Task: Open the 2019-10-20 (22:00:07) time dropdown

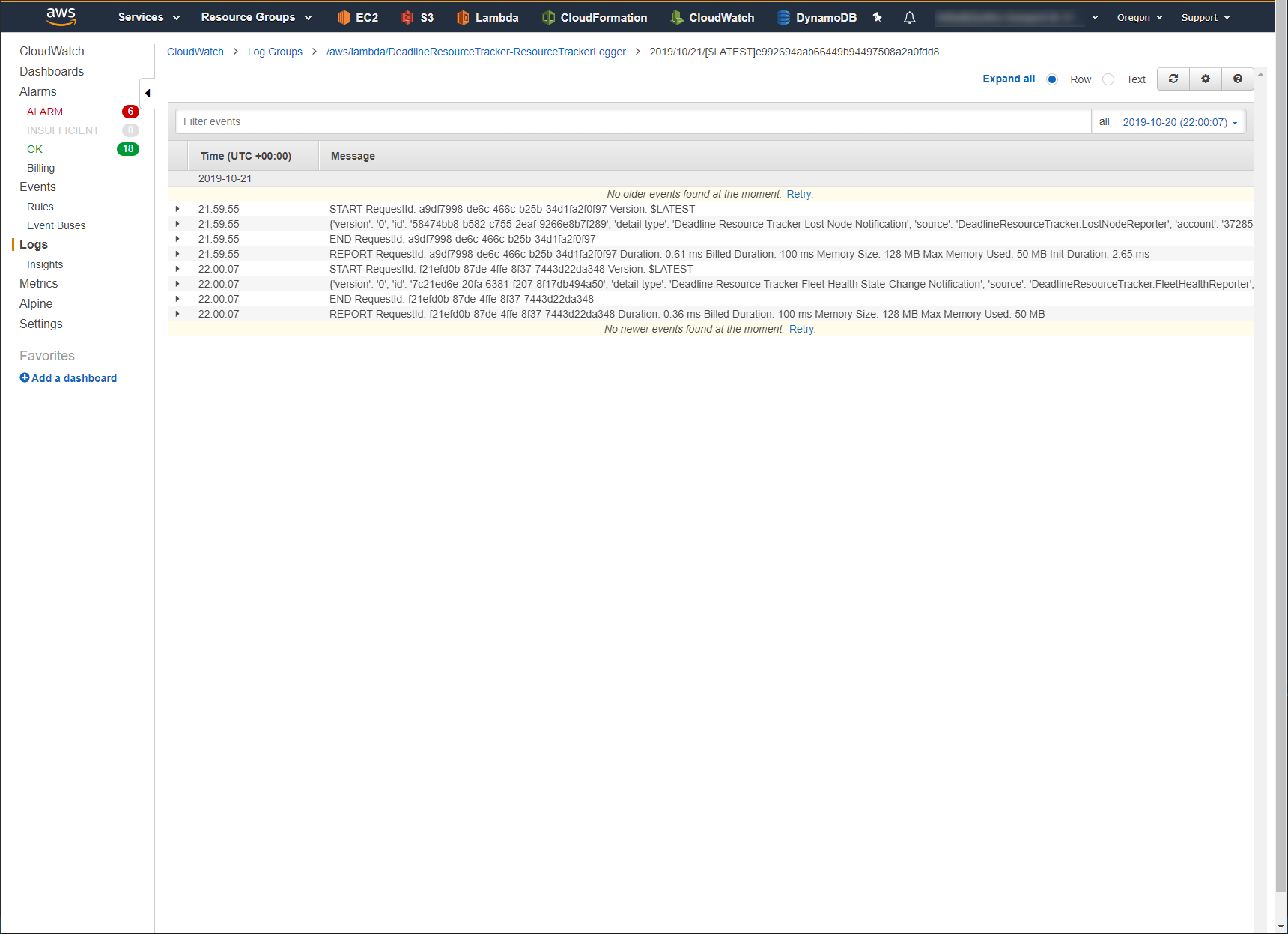Action: pos(1180,122)
